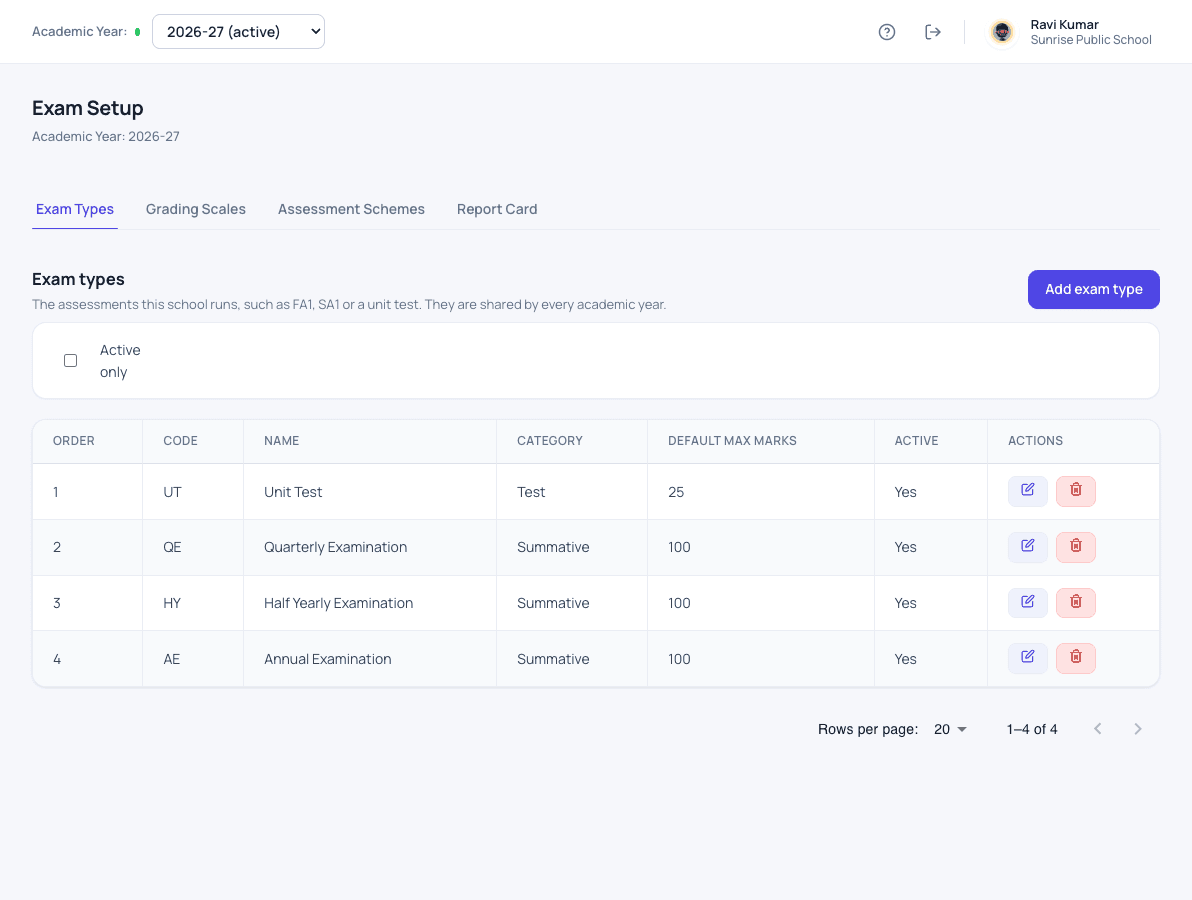Click the 25 max marks cell
Image resolution: width=1192 pixels, height=900 pixels.
(x=760, y=492)
